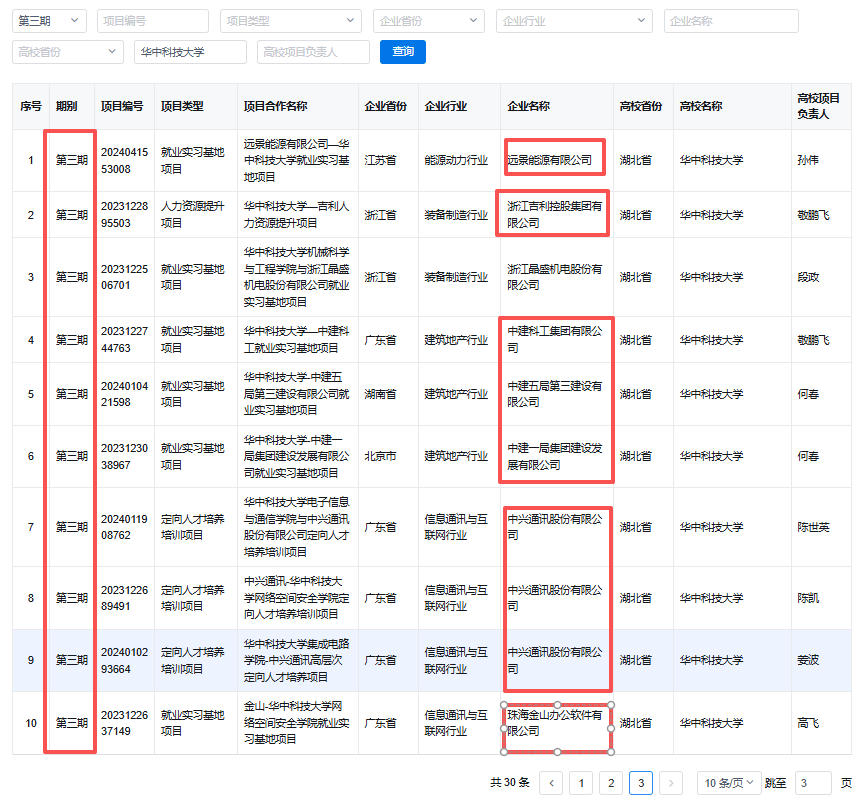Go to the previous page arrow
863x800 pixels.
(x=551, y=783)
